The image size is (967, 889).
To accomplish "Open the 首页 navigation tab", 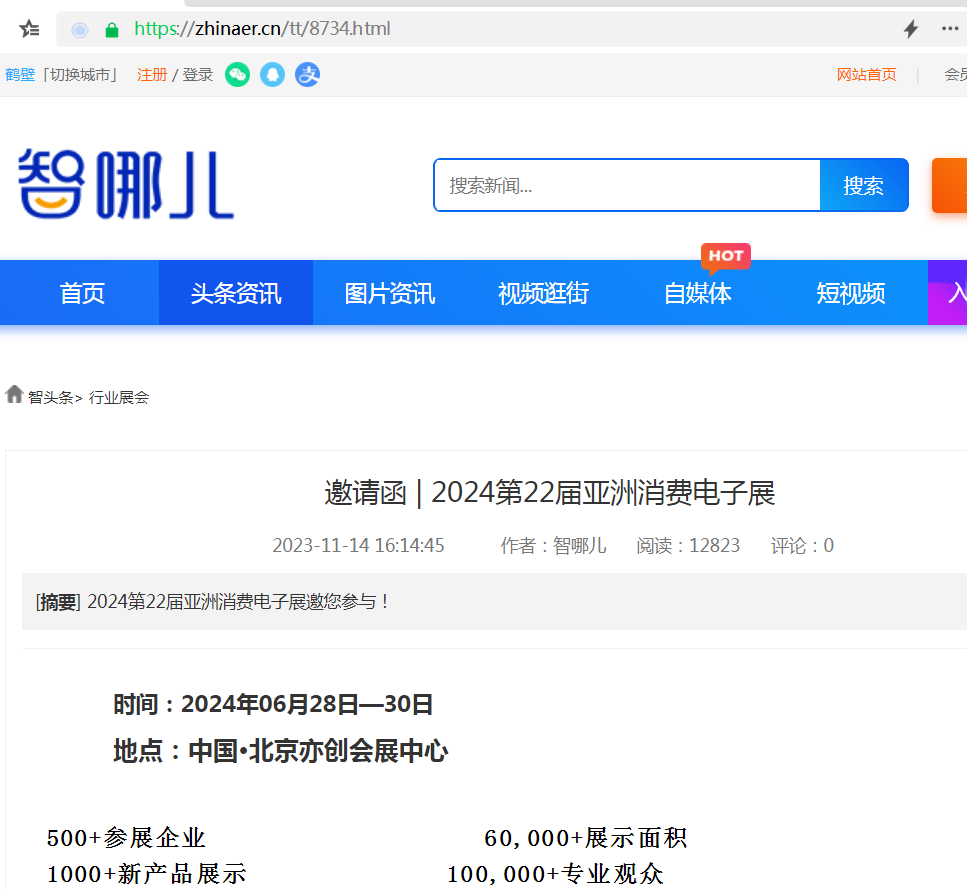I will [x=82, y=293].
